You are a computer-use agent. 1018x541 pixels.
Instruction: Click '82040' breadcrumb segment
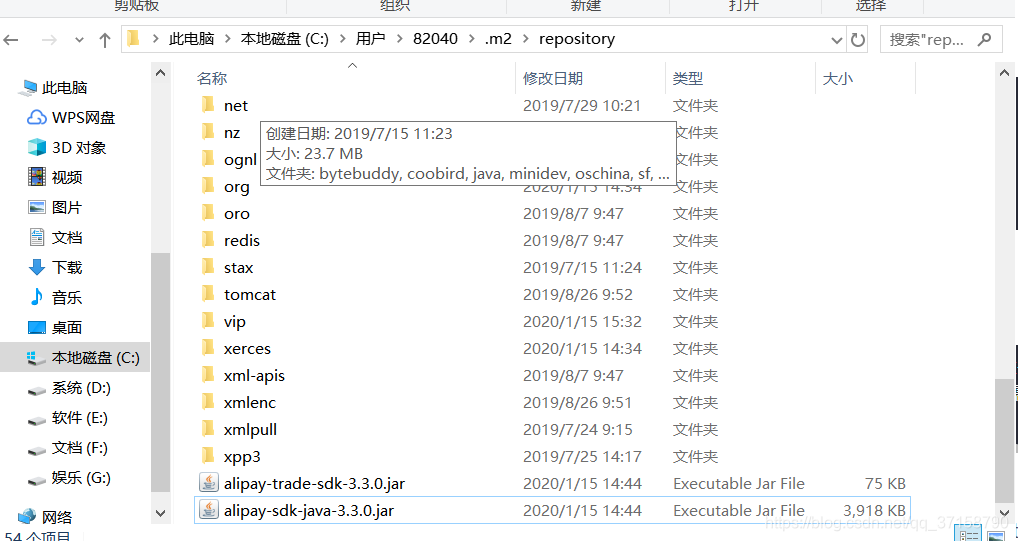[x=435, y=39]
